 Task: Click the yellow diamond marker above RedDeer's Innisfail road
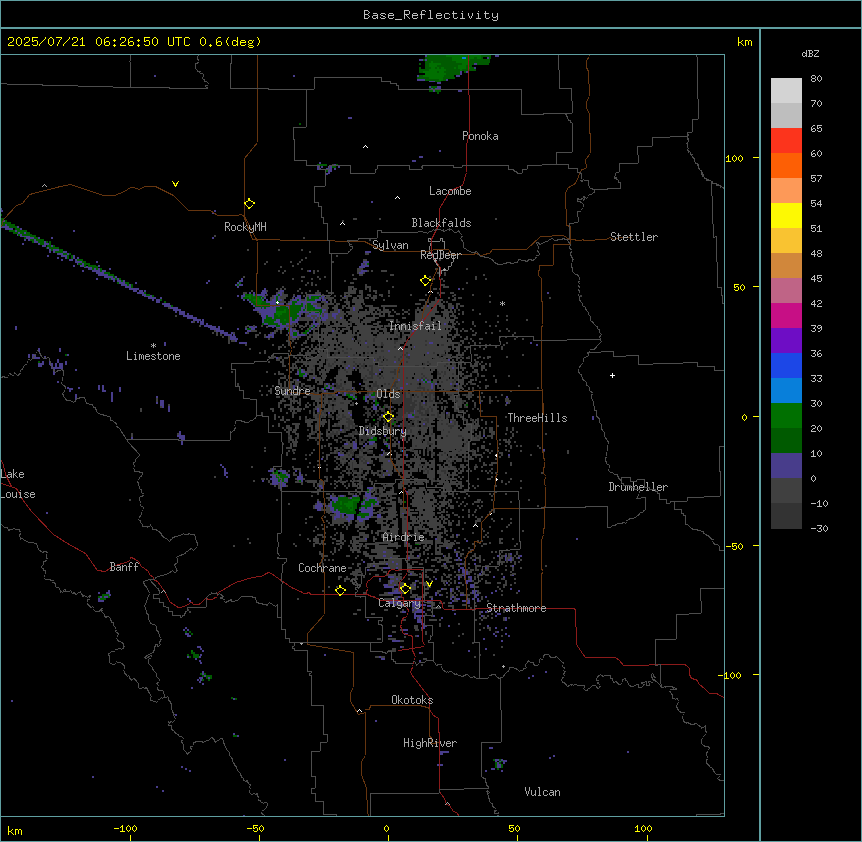426,281
